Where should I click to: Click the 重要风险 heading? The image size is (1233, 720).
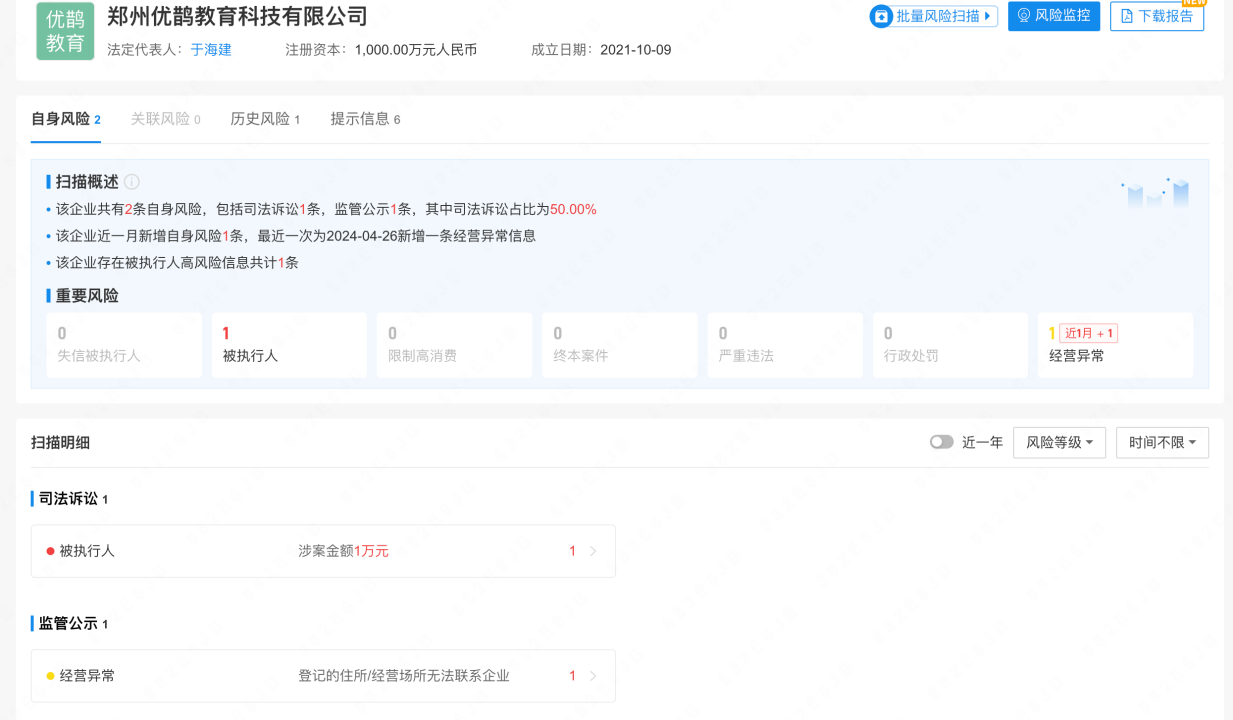pyautogui.click(x=87, y=296)
